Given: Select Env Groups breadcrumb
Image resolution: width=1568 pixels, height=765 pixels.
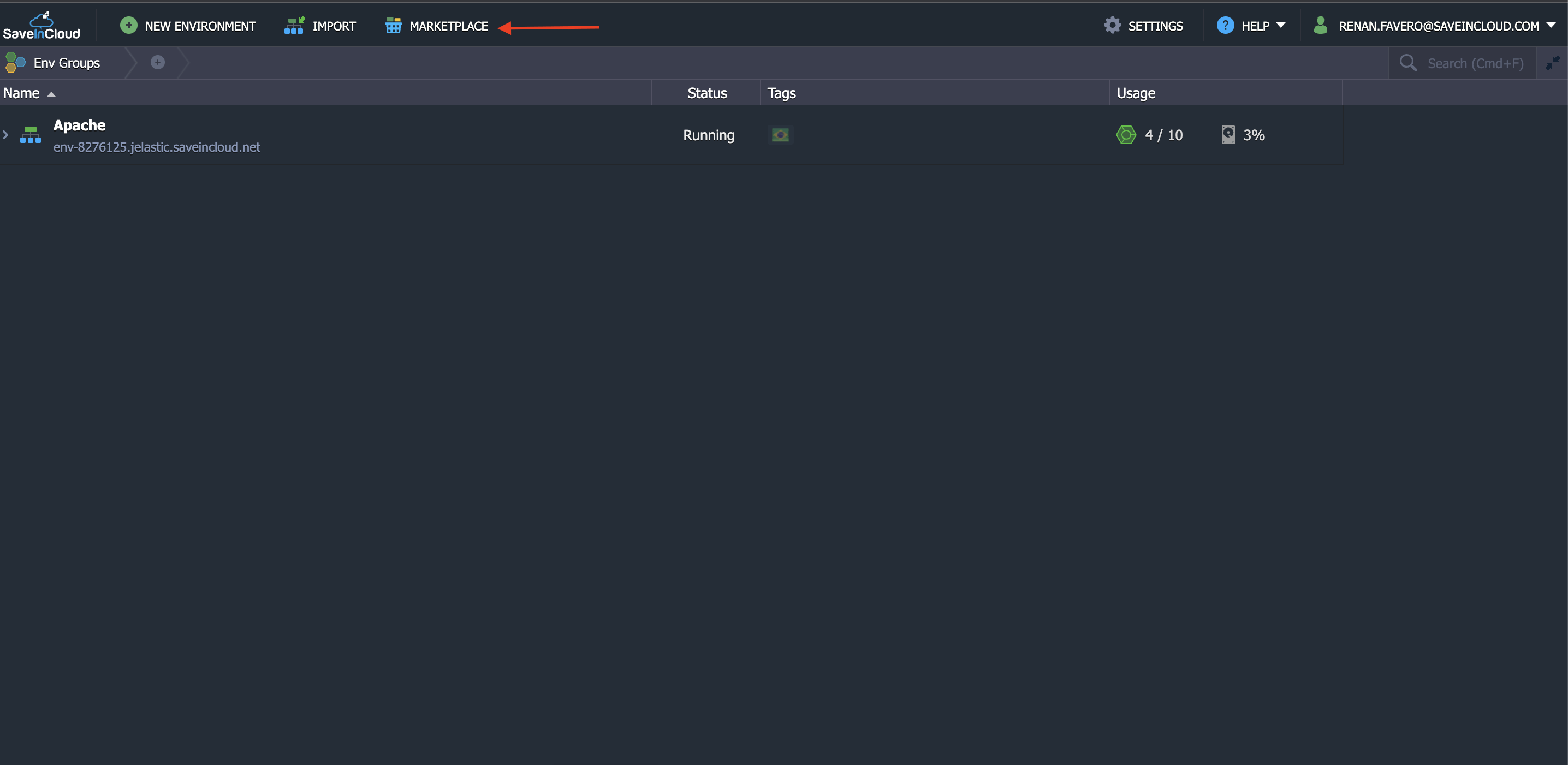Looking at the screenshot, I should [x=67, y=63].
